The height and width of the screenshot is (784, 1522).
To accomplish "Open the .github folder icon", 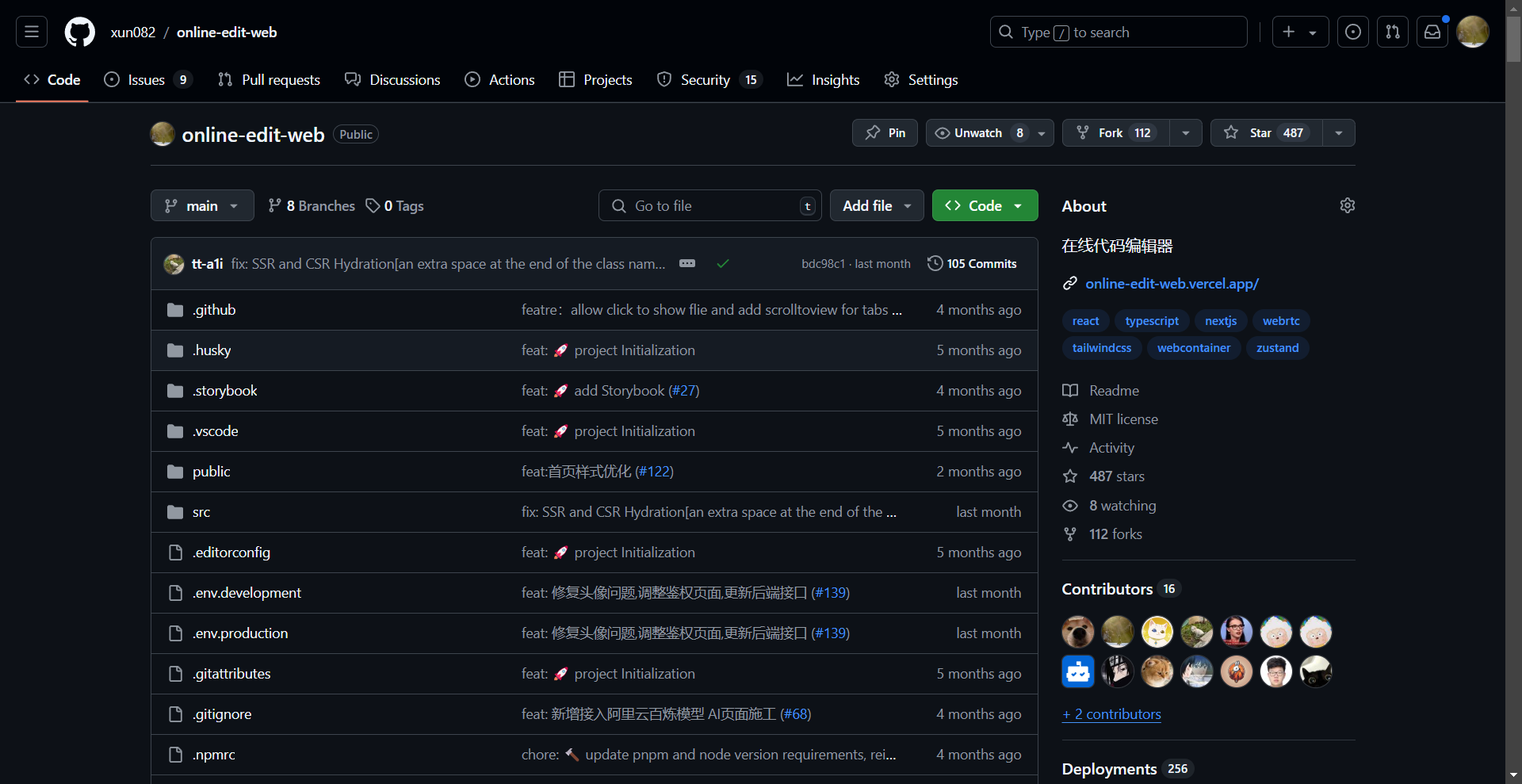I will [175, 310].
